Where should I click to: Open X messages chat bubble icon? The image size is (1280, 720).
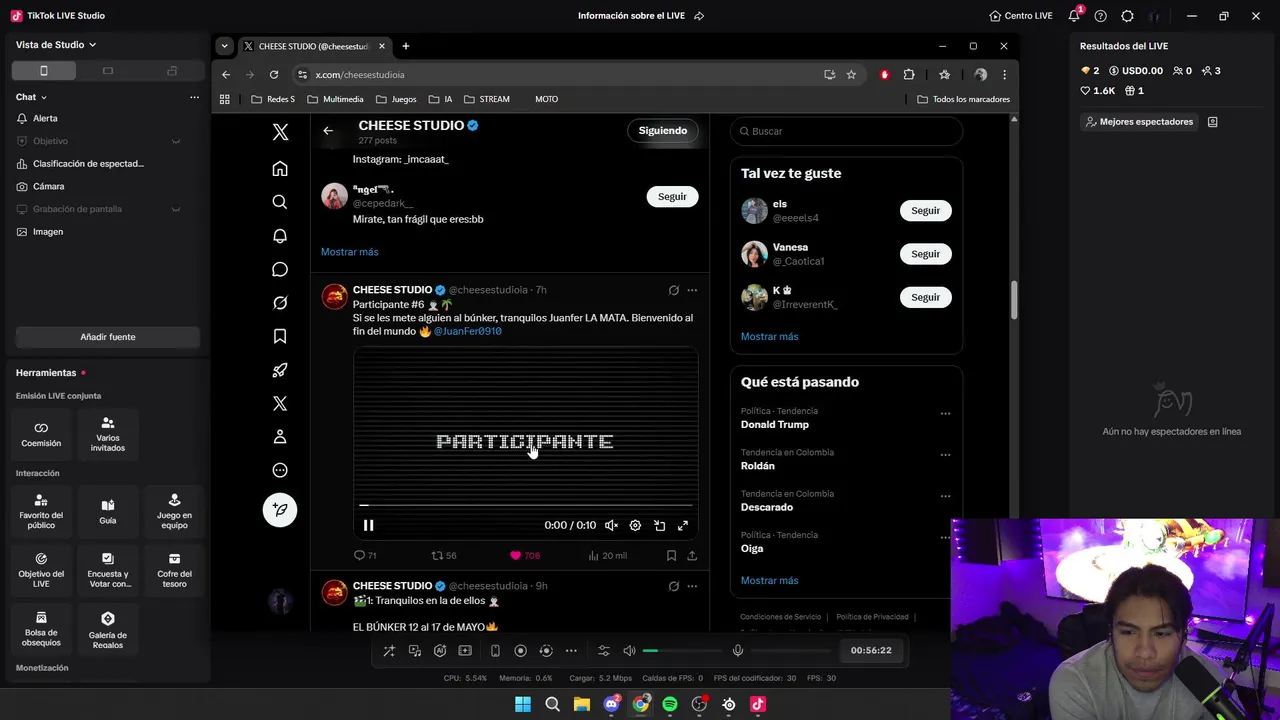(x=280, y=269)
